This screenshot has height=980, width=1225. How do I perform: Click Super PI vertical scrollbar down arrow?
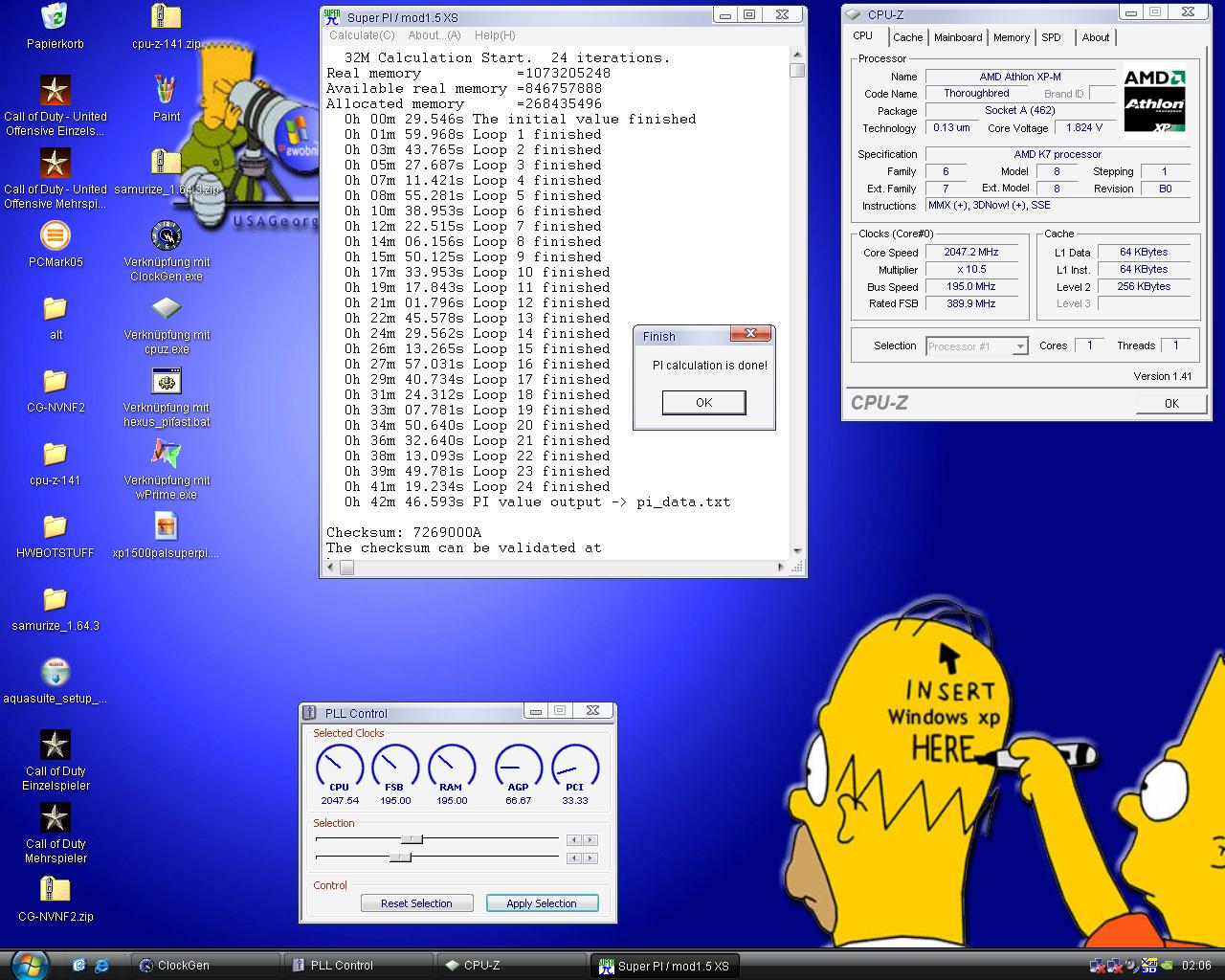(x=797, y=551)
